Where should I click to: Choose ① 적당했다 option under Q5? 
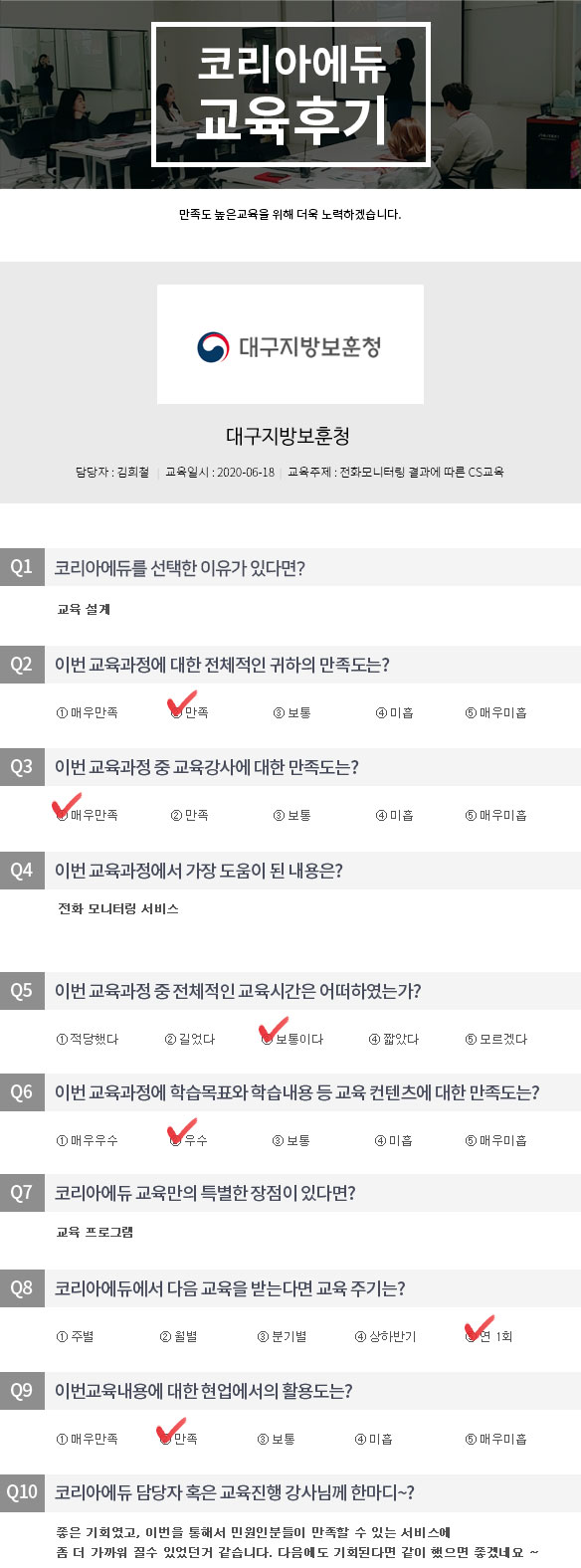click(x=87, y=1039)
